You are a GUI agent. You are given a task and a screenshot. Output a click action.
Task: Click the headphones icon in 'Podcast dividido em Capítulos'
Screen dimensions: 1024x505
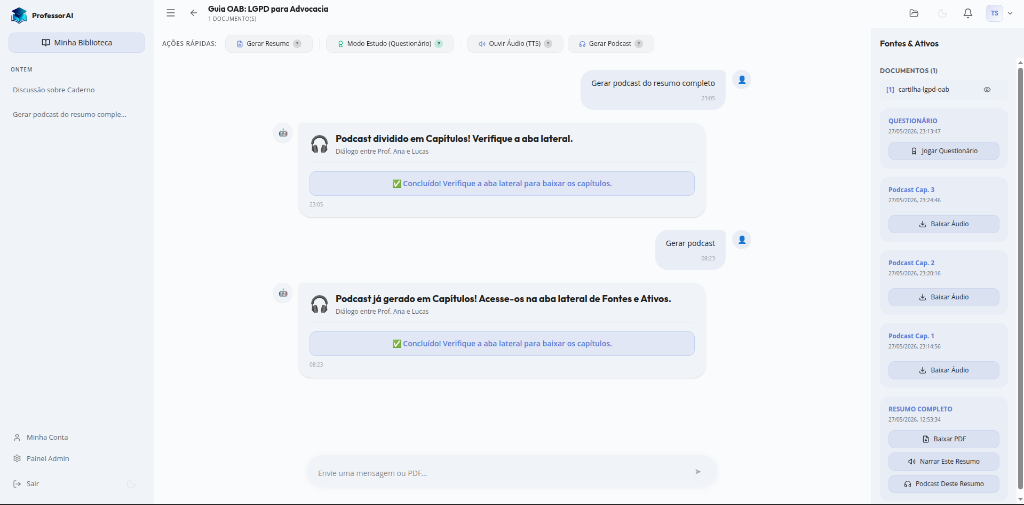(319, 144)
